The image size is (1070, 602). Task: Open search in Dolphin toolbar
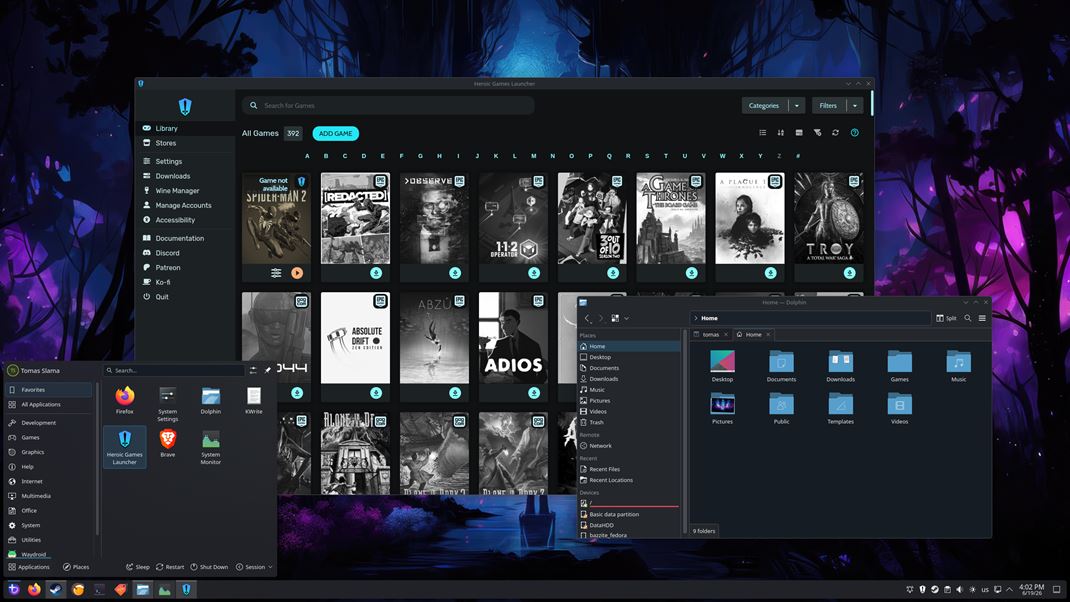968,318
